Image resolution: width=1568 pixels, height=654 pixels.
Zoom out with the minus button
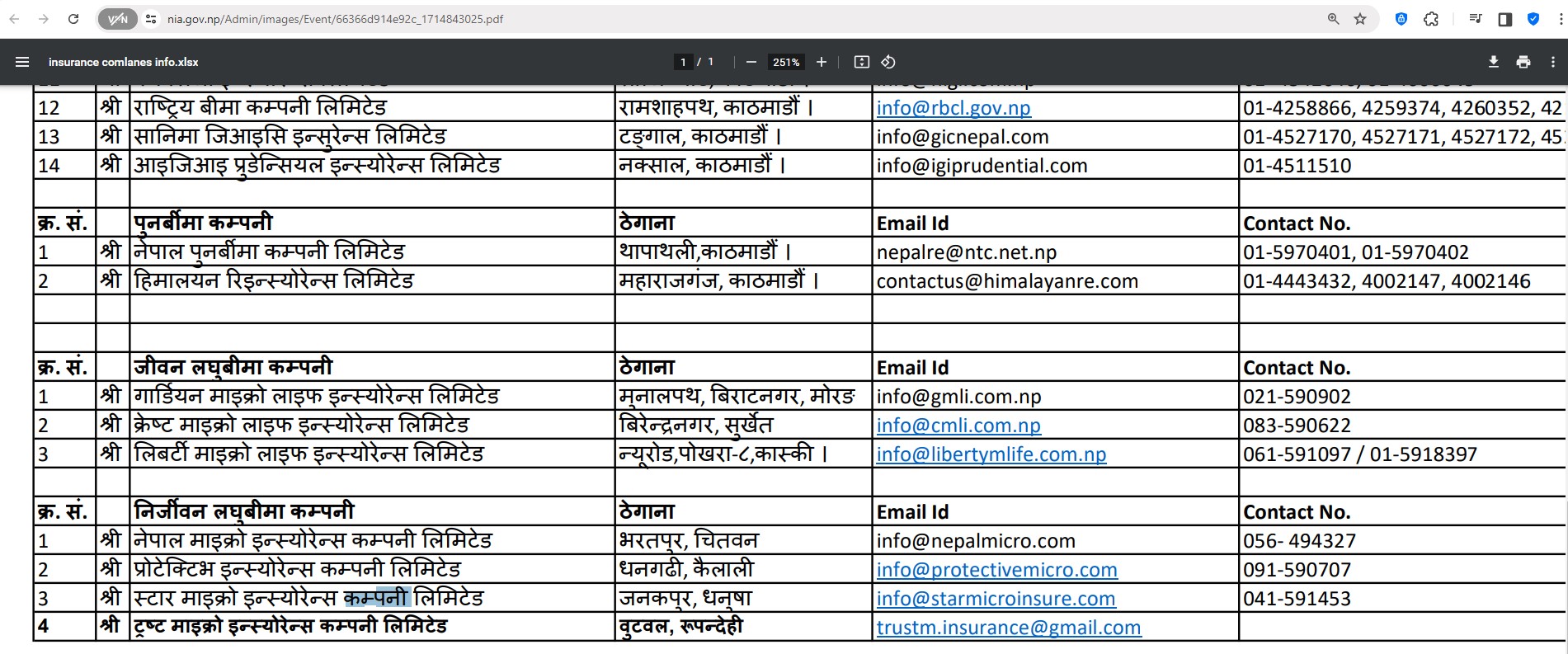tap(751, 62)
